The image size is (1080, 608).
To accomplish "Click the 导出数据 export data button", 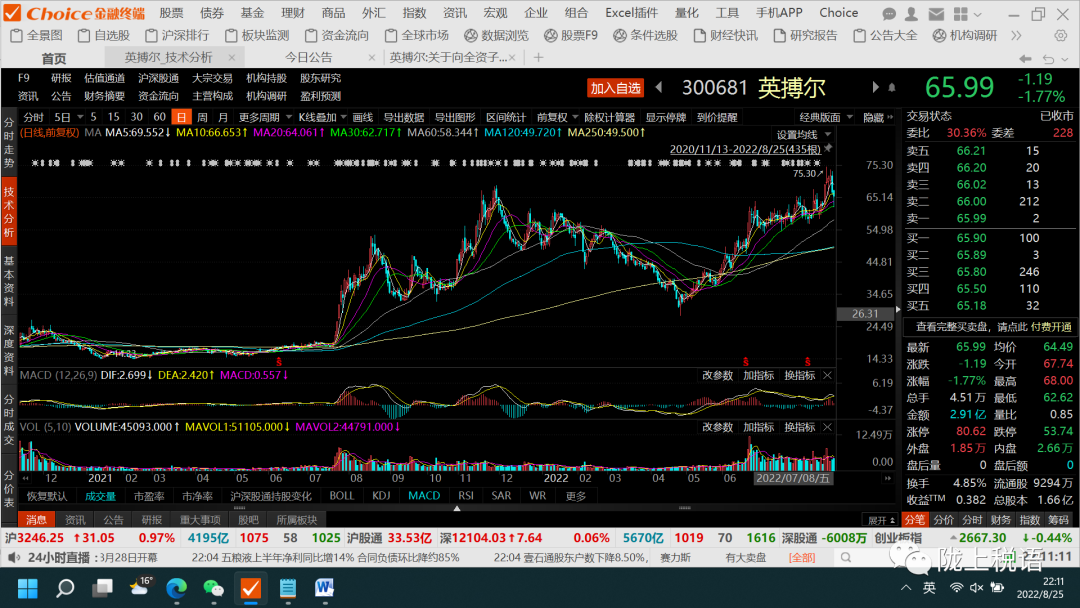I will click(404, 117).
